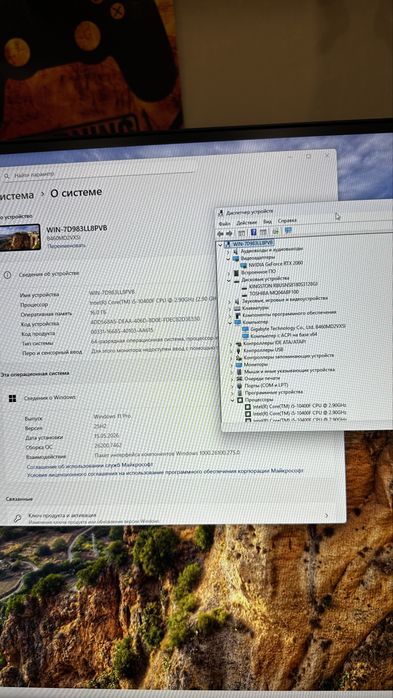This screenshot has height=698, width=393.
Task: Click the Back arrow in Device Manager toolbar
Action: (220, 233)
